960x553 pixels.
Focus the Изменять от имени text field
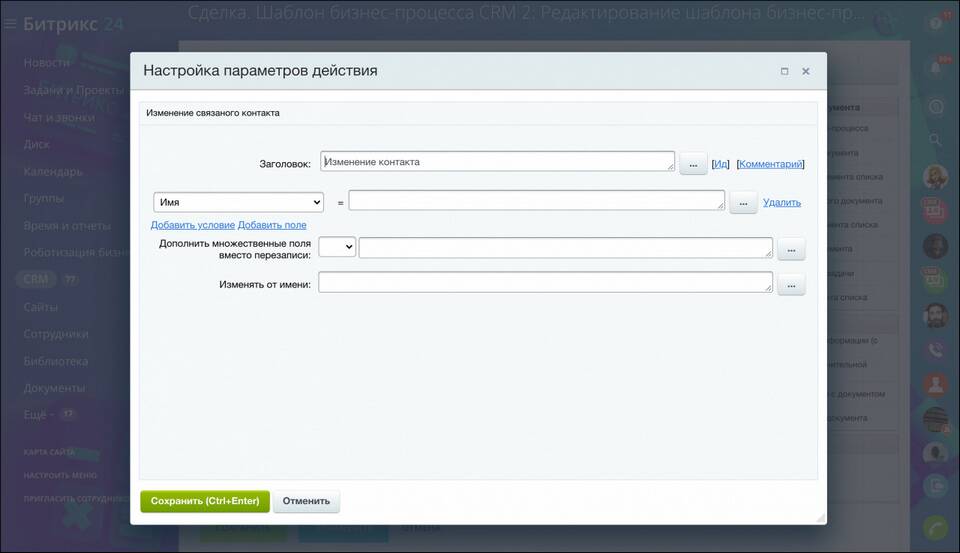pos(545,284)
